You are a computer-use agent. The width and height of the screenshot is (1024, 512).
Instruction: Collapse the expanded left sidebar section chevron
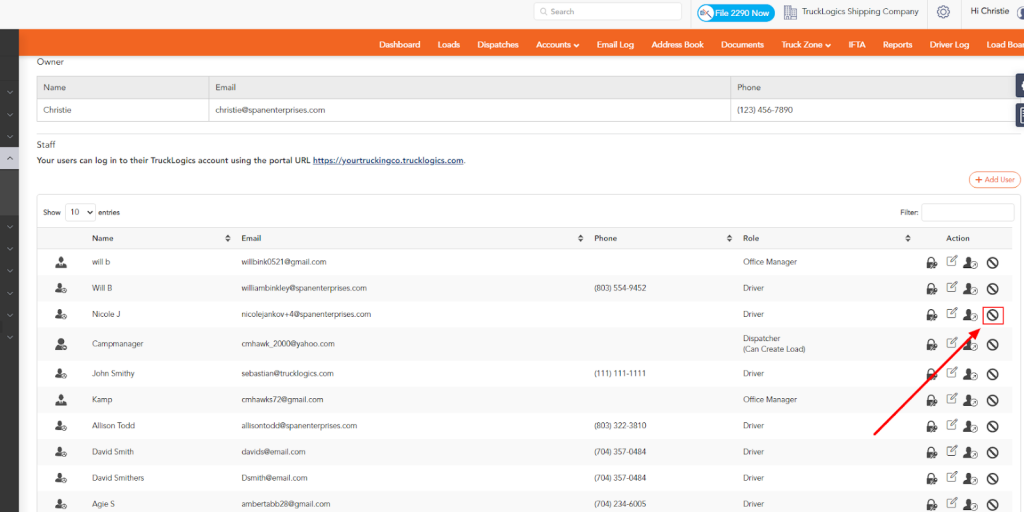[x=10, y=159]
